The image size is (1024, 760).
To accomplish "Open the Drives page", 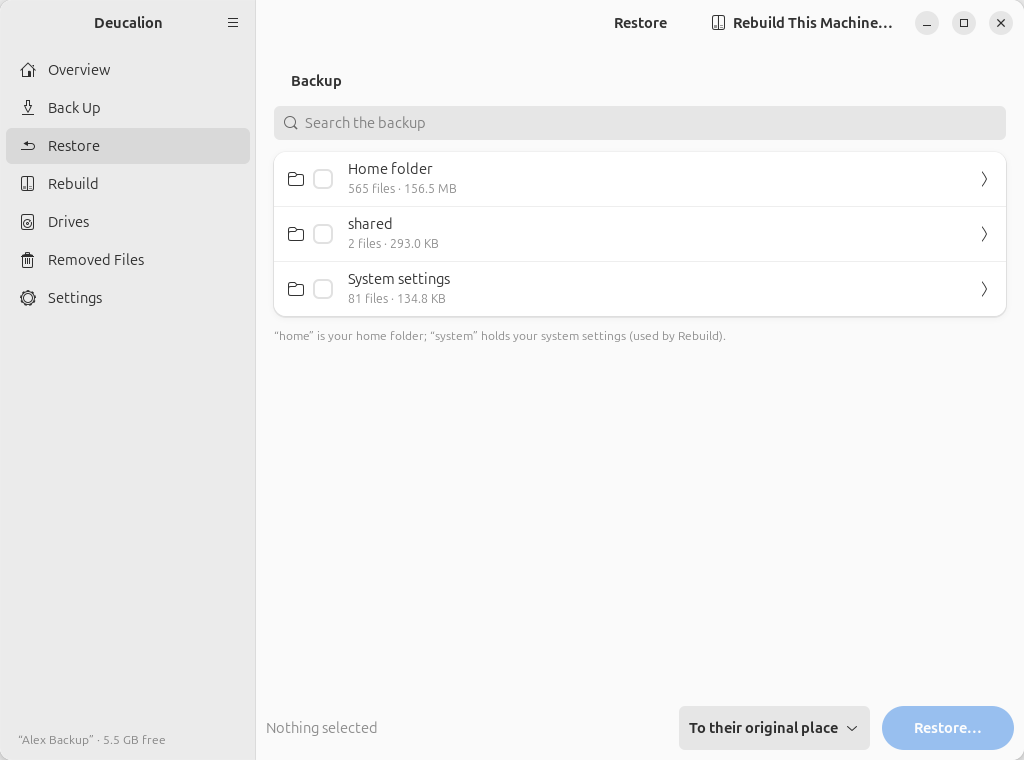I will pos(128,222).
